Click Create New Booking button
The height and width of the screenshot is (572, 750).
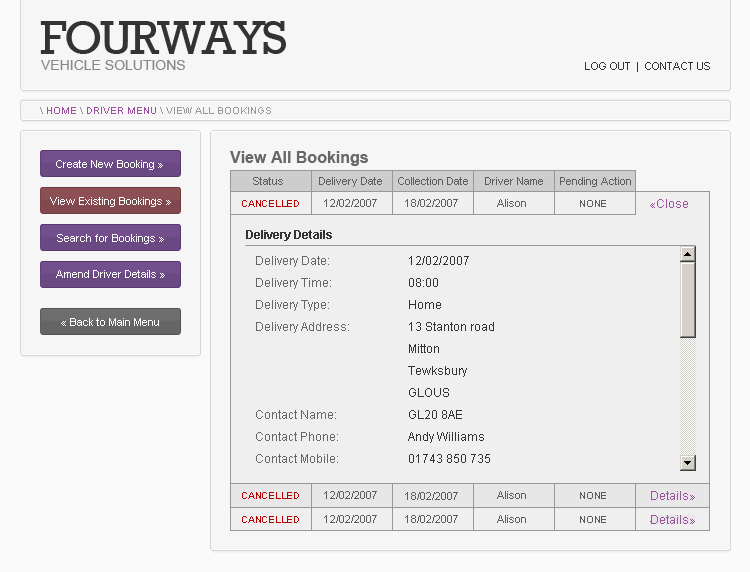click(110, 164)
